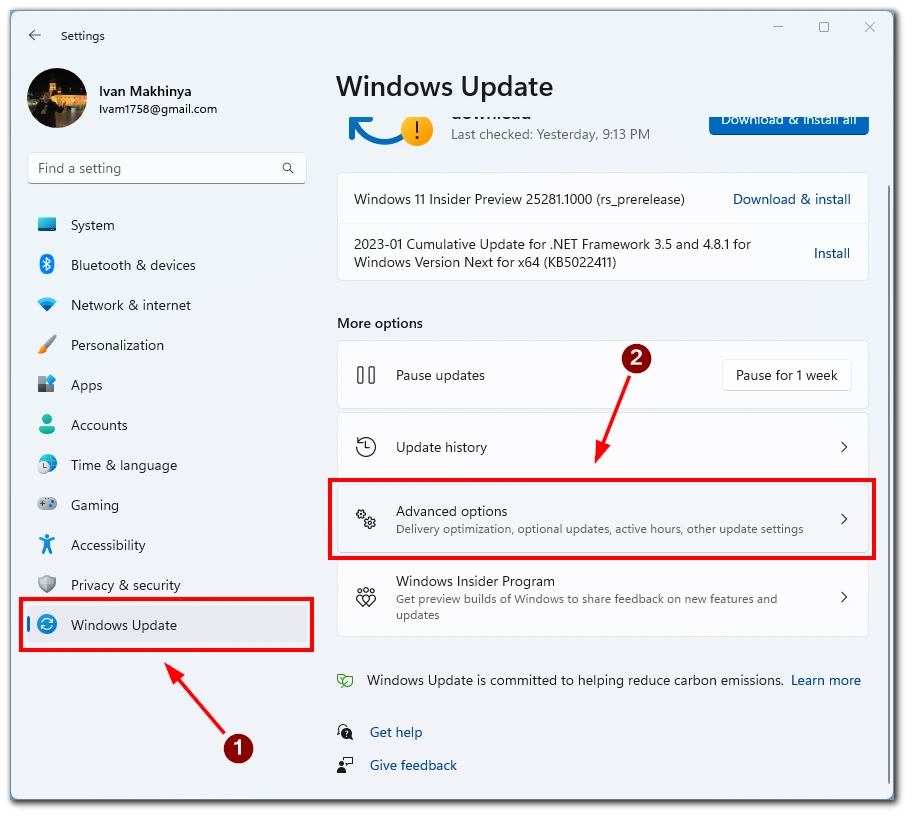The width and height of the screenshot is (912, 818).
Task: Click Download & install all button
Action: point(788,125)
